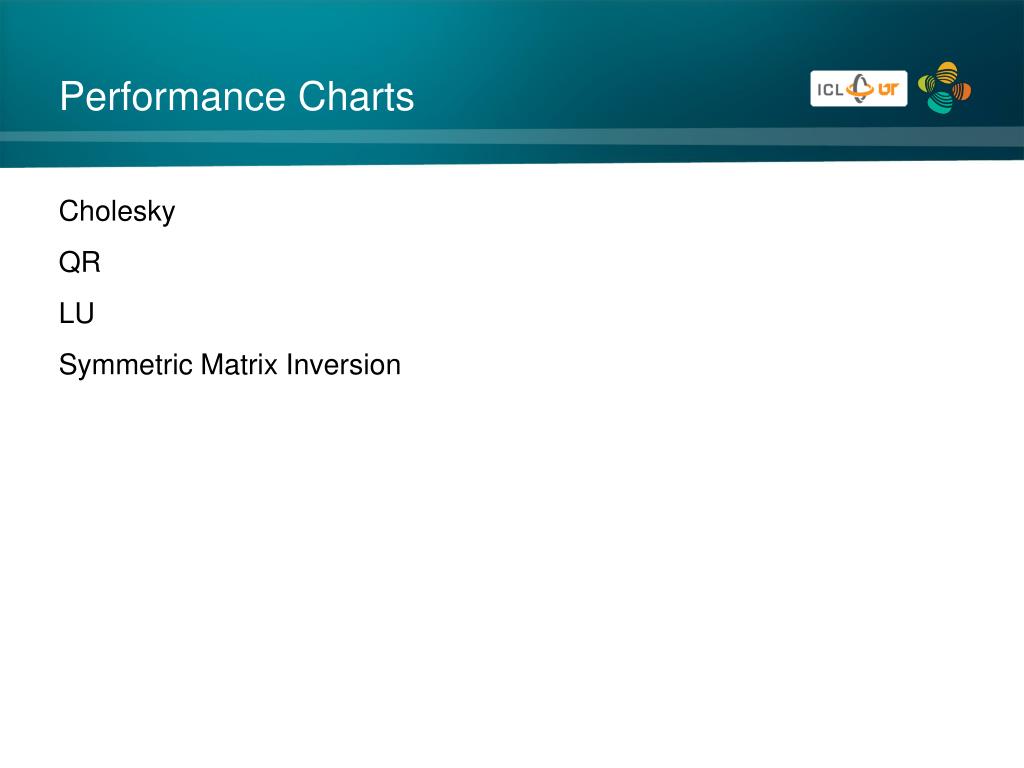Click the word Performance in the title
The image size is (1024, 768).
[x=173, y=97]
